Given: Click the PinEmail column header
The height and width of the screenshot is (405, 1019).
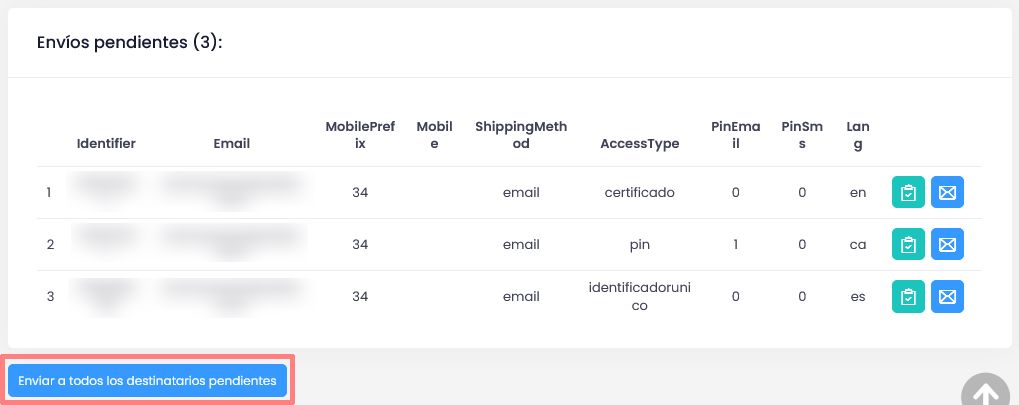Looking at the screenshot, I should (x=735, y=135).
